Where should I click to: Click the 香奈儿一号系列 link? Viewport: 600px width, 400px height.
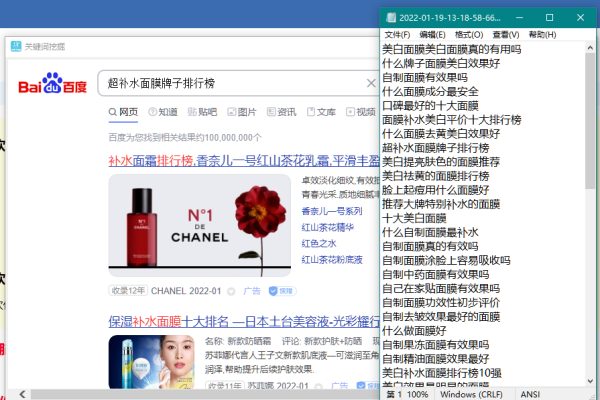[x=332, y=211]
